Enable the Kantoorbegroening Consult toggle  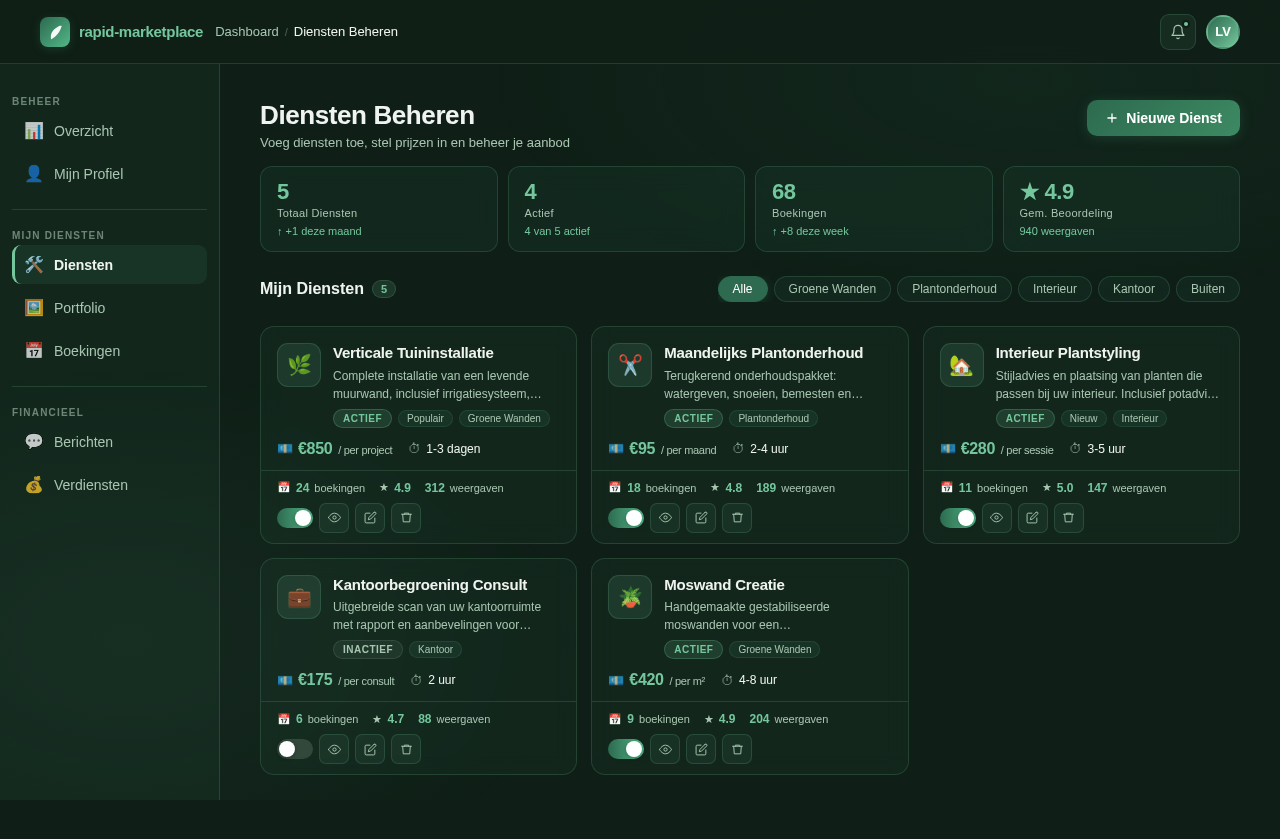[294, 748]
